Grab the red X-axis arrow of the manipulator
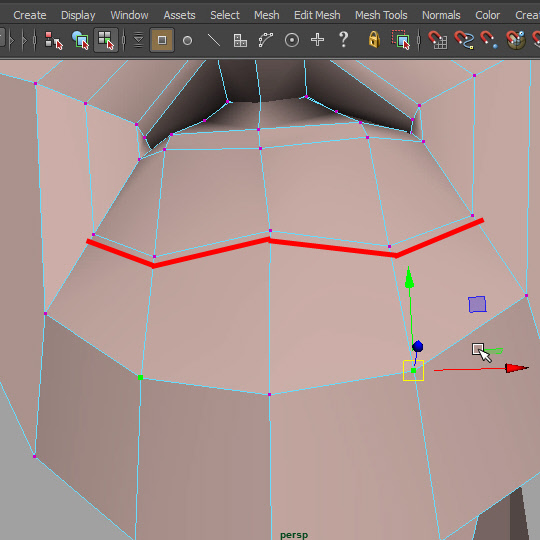The width and height of the screenshot is (540, 540). (x=516, y=368)
